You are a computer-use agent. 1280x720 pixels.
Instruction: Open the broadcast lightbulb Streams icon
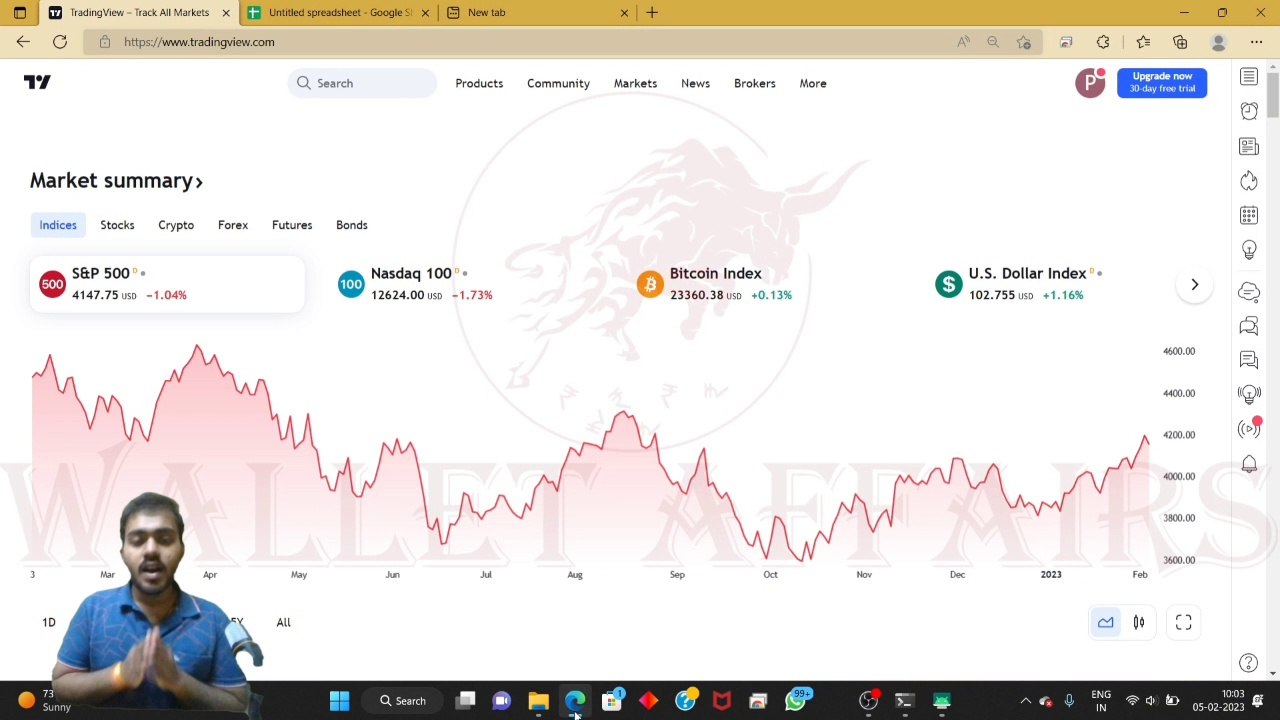click(1249, 394)
